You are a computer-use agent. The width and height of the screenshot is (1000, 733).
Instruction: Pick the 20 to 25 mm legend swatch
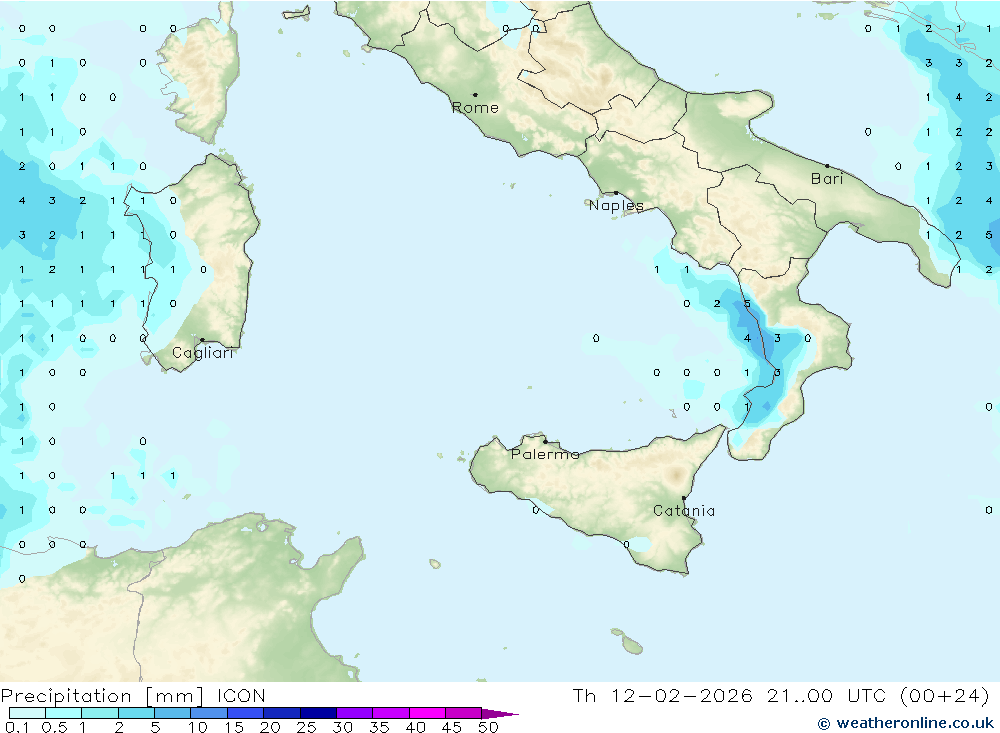[281, 713]
